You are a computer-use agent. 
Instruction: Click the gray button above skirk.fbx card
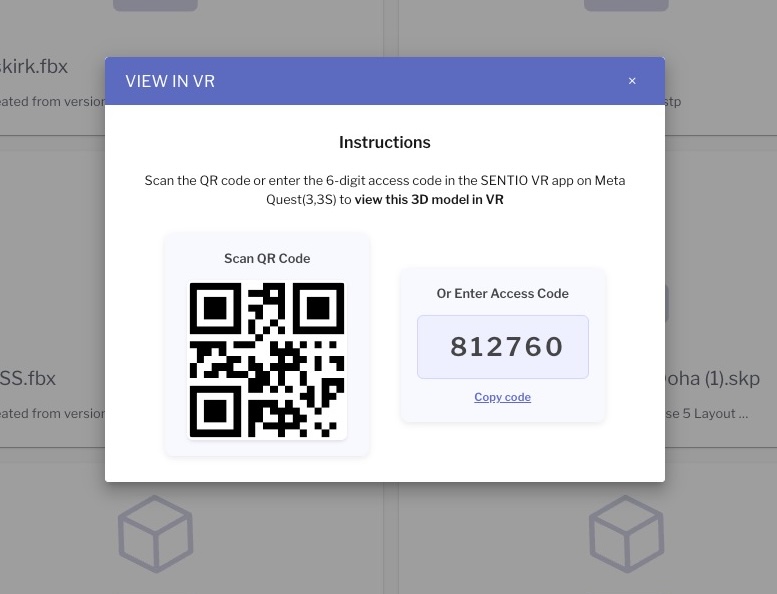pyautogui.click(x=155, y=5)
